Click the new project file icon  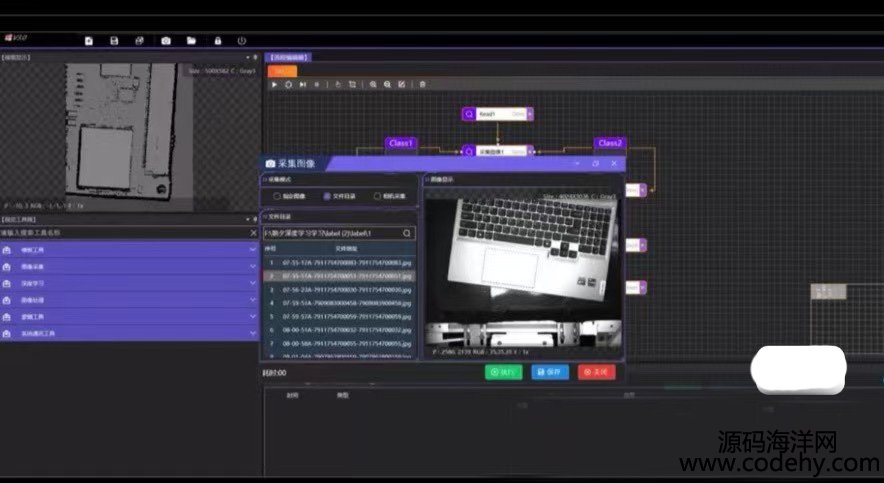point(89,41)
